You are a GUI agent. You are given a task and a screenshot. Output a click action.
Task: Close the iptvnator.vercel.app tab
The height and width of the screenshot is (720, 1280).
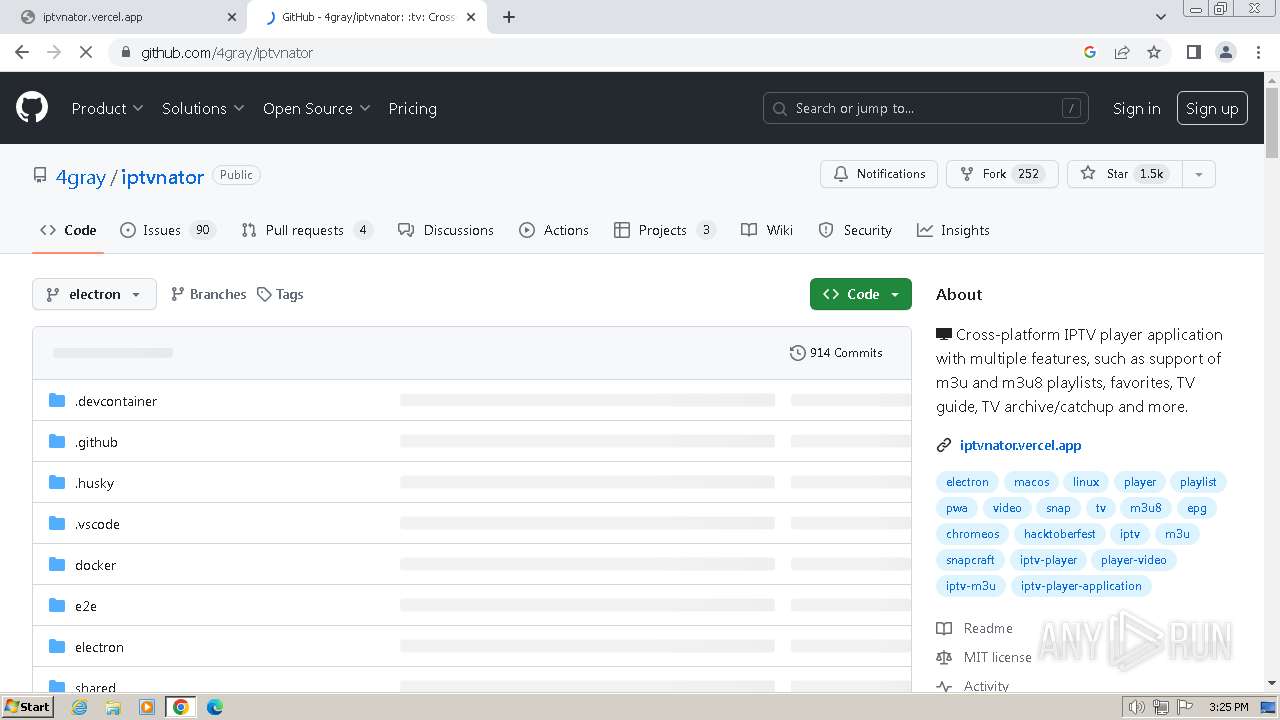[x=232, y=17]
